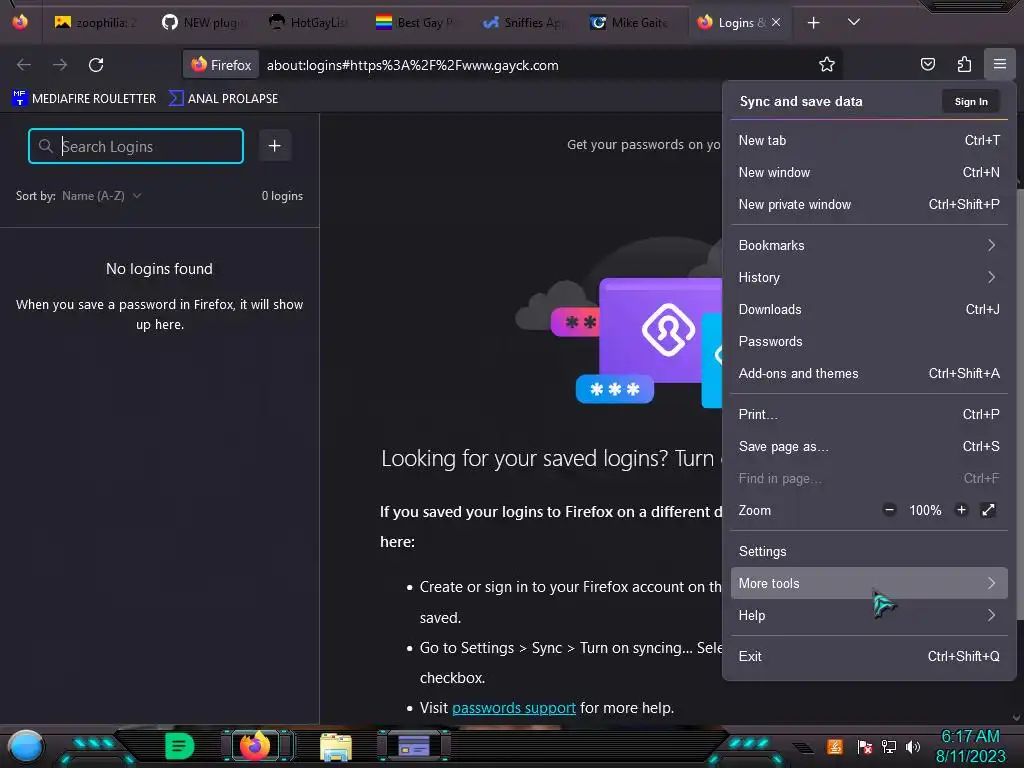The height and width of the screenshot is (768, 1024).
Task: Choose New window from the menu
Action: click(869, 172)
